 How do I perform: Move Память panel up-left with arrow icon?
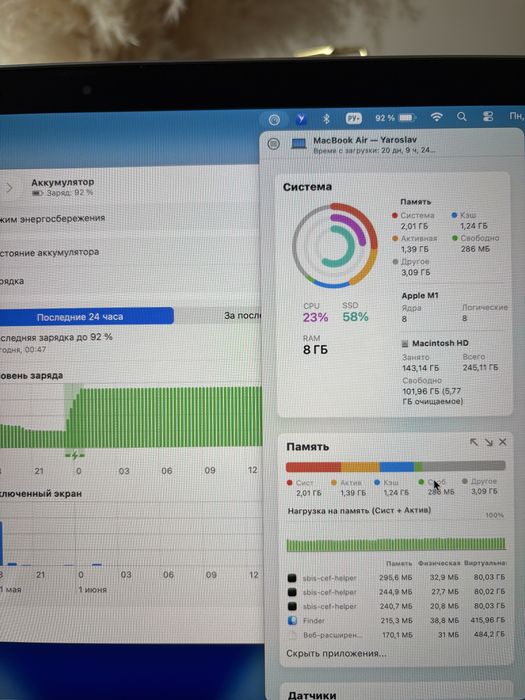point(474,442)
